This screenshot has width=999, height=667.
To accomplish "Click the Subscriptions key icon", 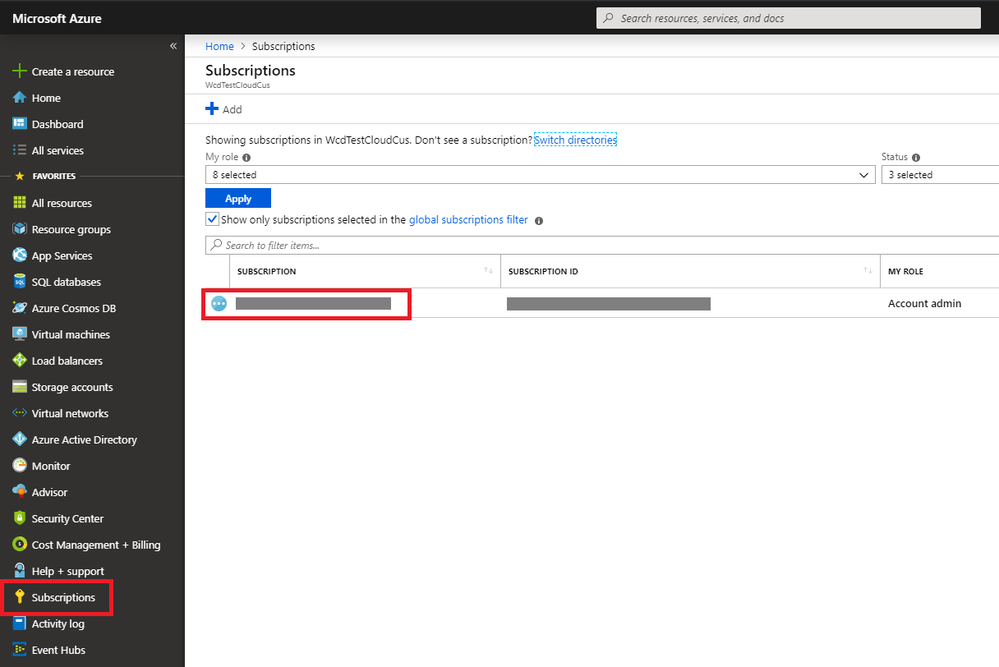I will (x=20, y=597).
